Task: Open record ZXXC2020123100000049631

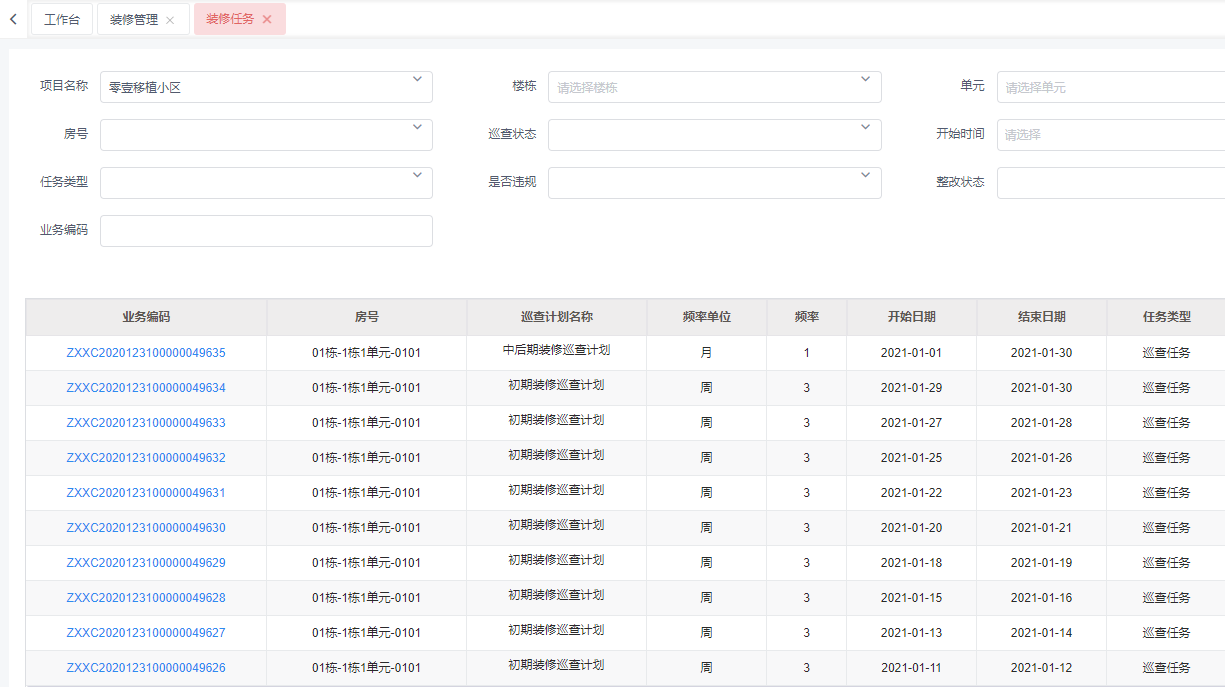Action: 146,493
